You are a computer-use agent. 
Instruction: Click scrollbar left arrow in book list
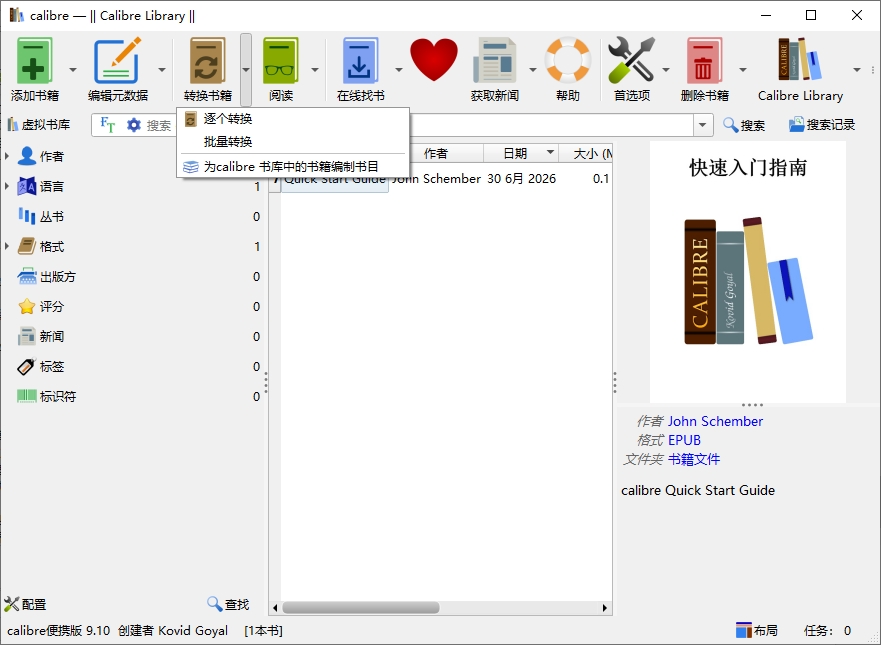click(275, 607)
